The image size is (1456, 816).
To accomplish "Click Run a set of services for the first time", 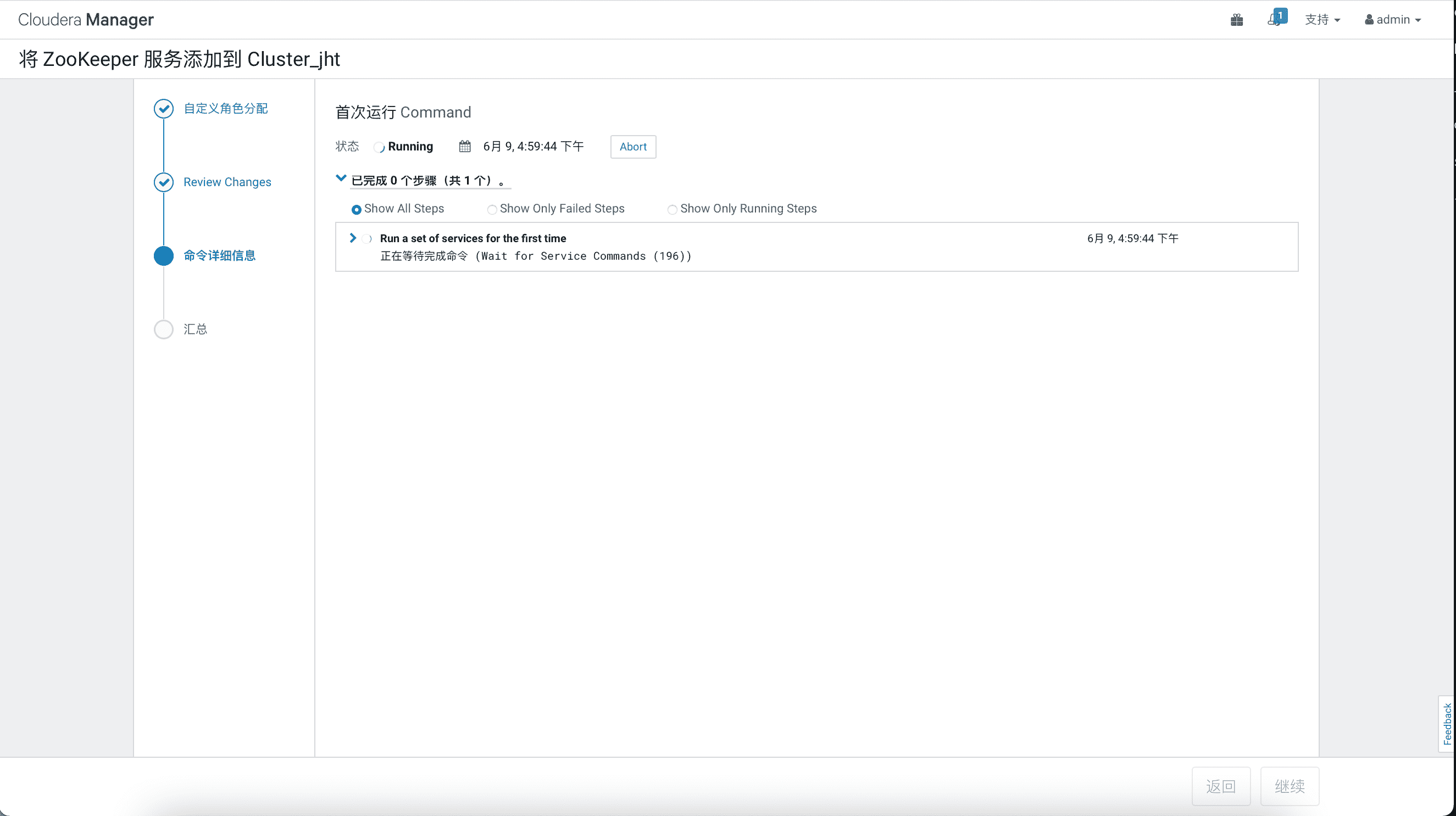I will [473, 238].
